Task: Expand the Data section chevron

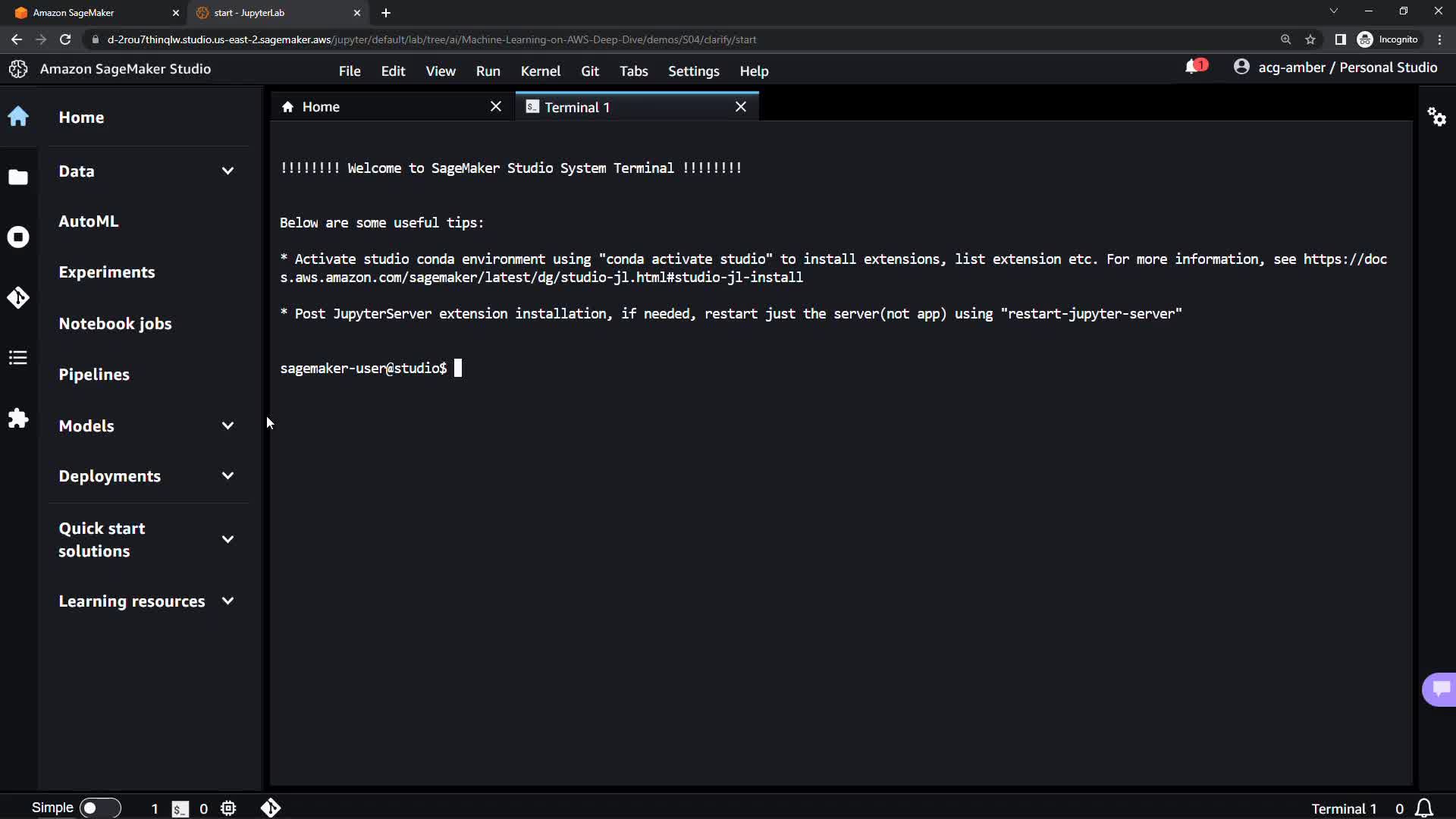Action: (x=227, y=171)
